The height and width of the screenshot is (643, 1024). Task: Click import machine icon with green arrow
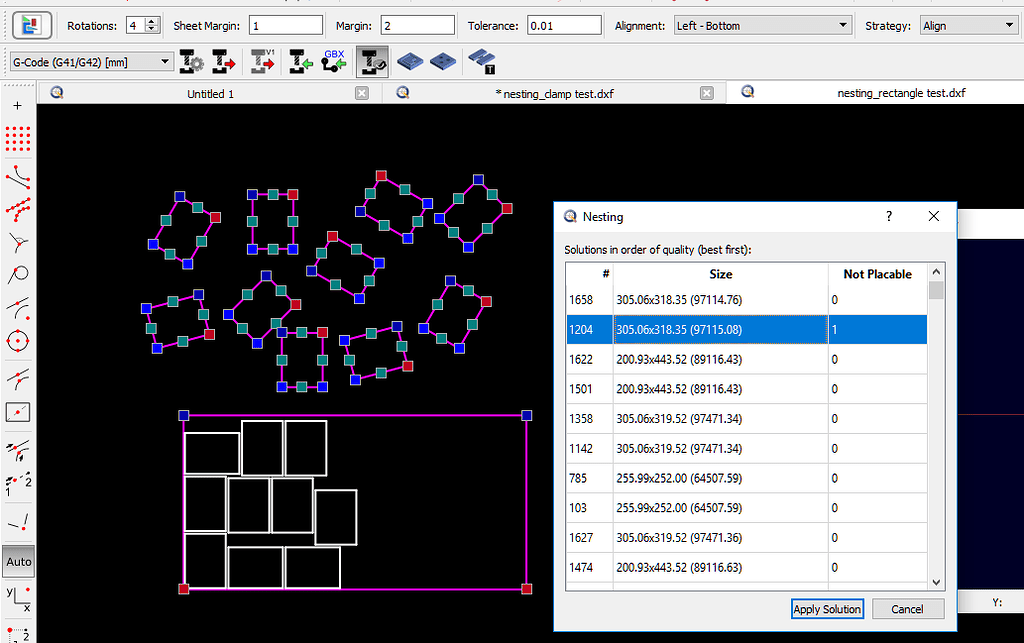pos(301,61)
